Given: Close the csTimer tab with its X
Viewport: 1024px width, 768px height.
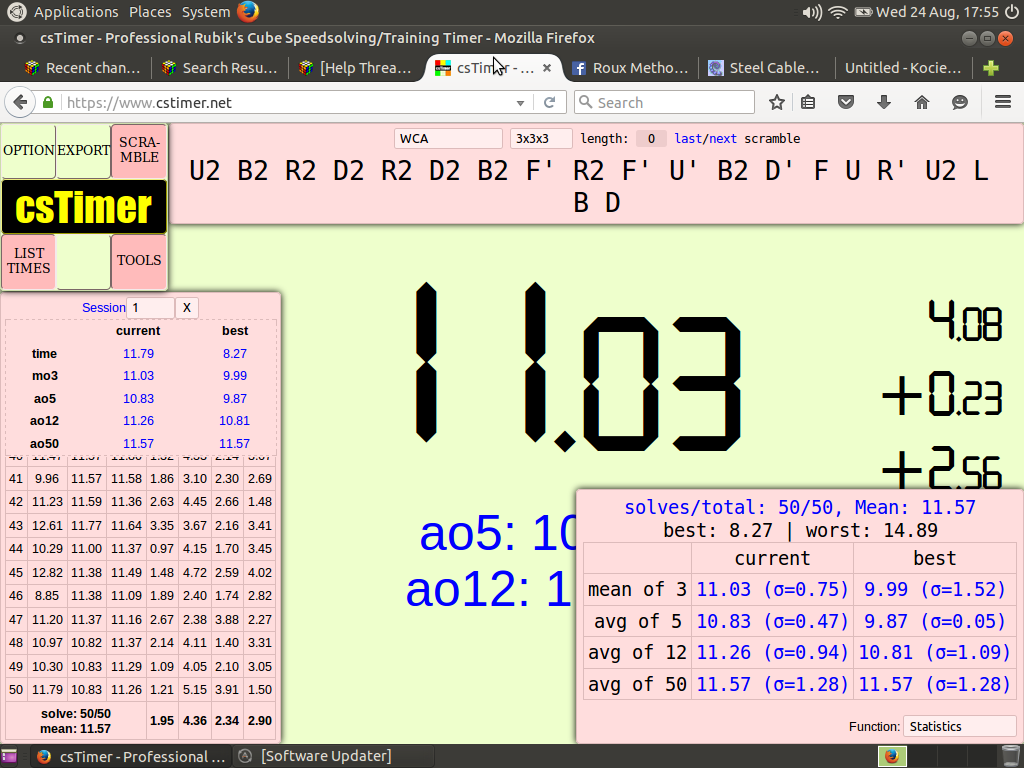Looking at the screenshot, I should point(547,68).
